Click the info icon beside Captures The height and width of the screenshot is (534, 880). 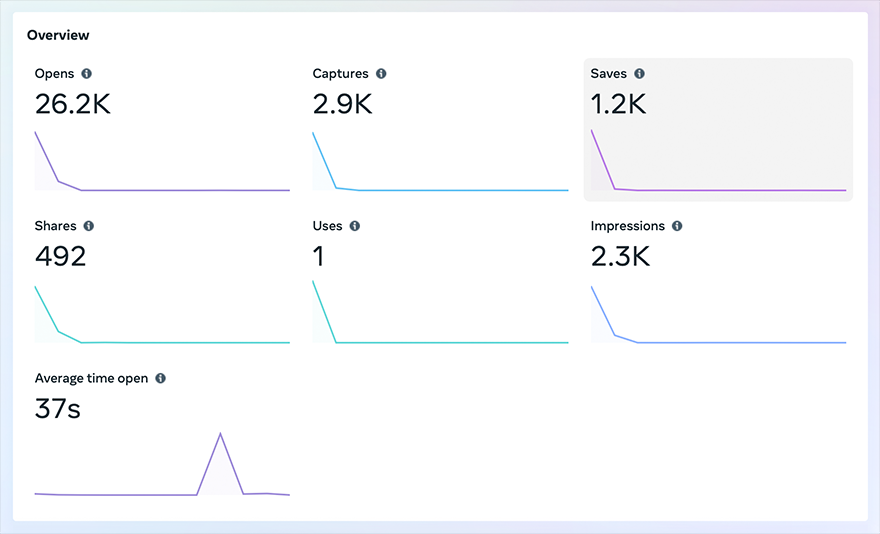pyautogui.click(x=381, y=74)
